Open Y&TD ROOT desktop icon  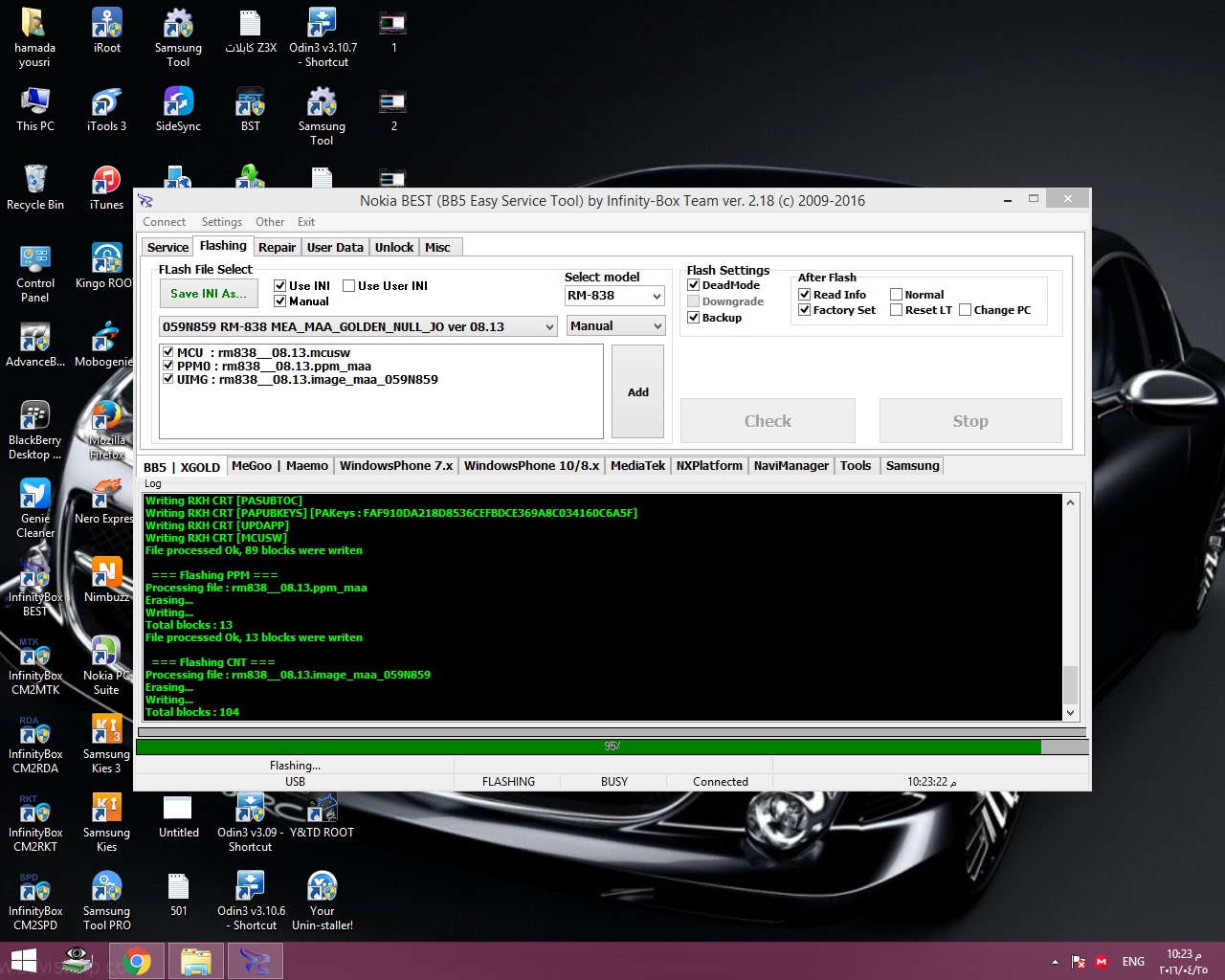323,815
